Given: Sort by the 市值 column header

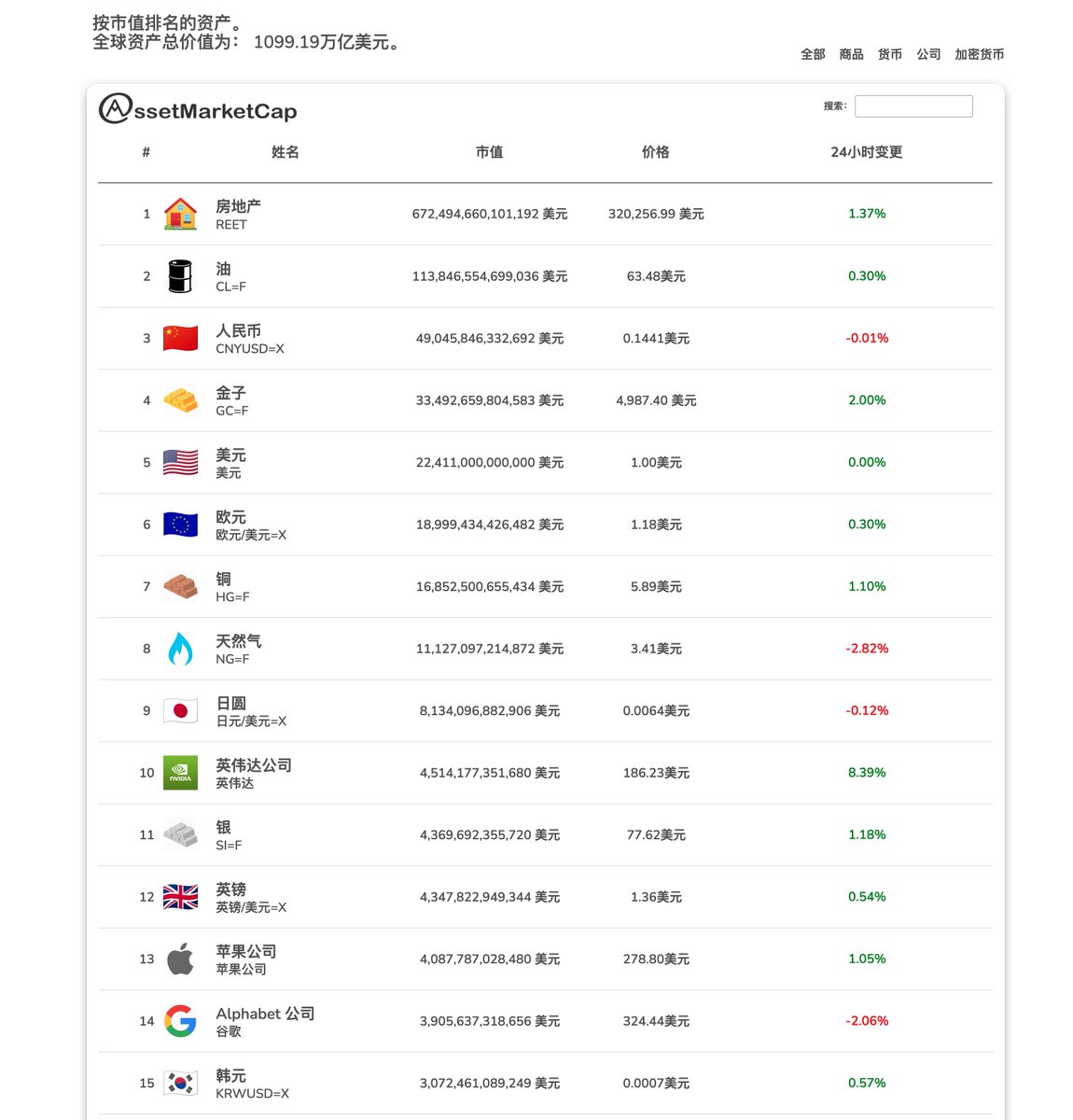Looking at the screenshot, I should click(x=489, y=152).
